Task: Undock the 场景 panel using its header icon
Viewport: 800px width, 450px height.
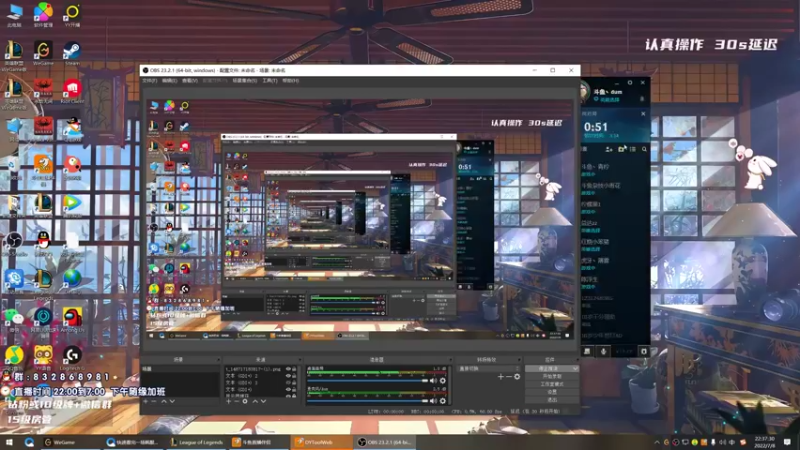Action: [x=218, y=360]
